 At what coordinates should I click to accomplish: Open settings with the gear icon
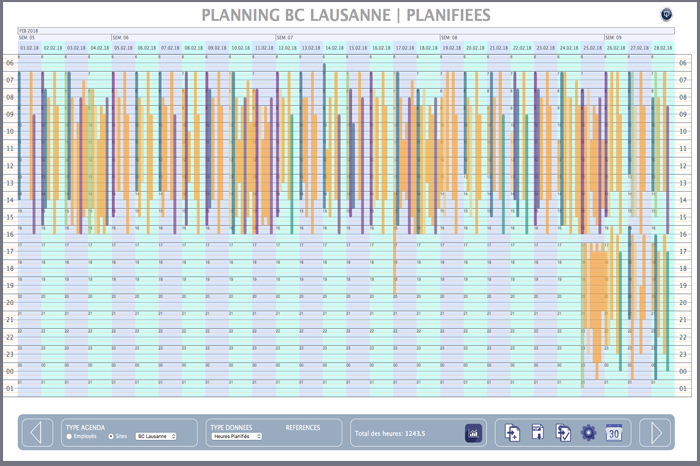[x=588, y=433]
